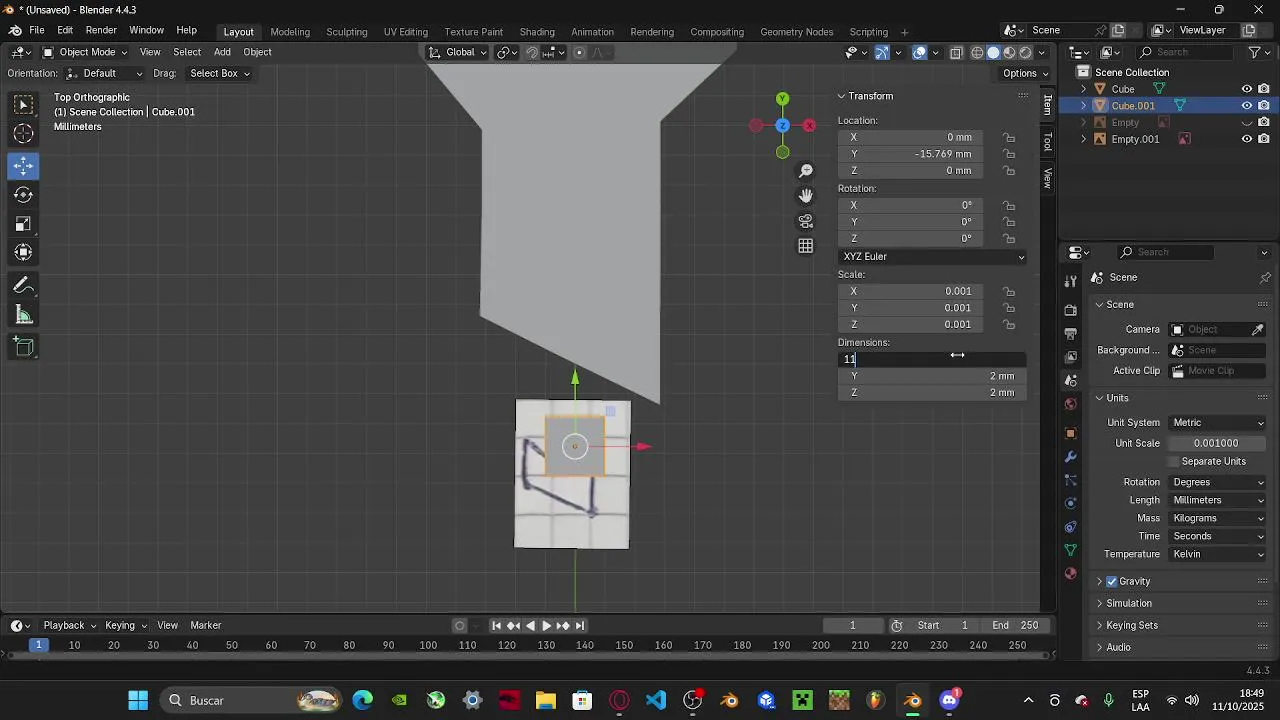Open the Unit System Metric dropdown
The width and height of the screenshot is (1280, 720).
1216,423
